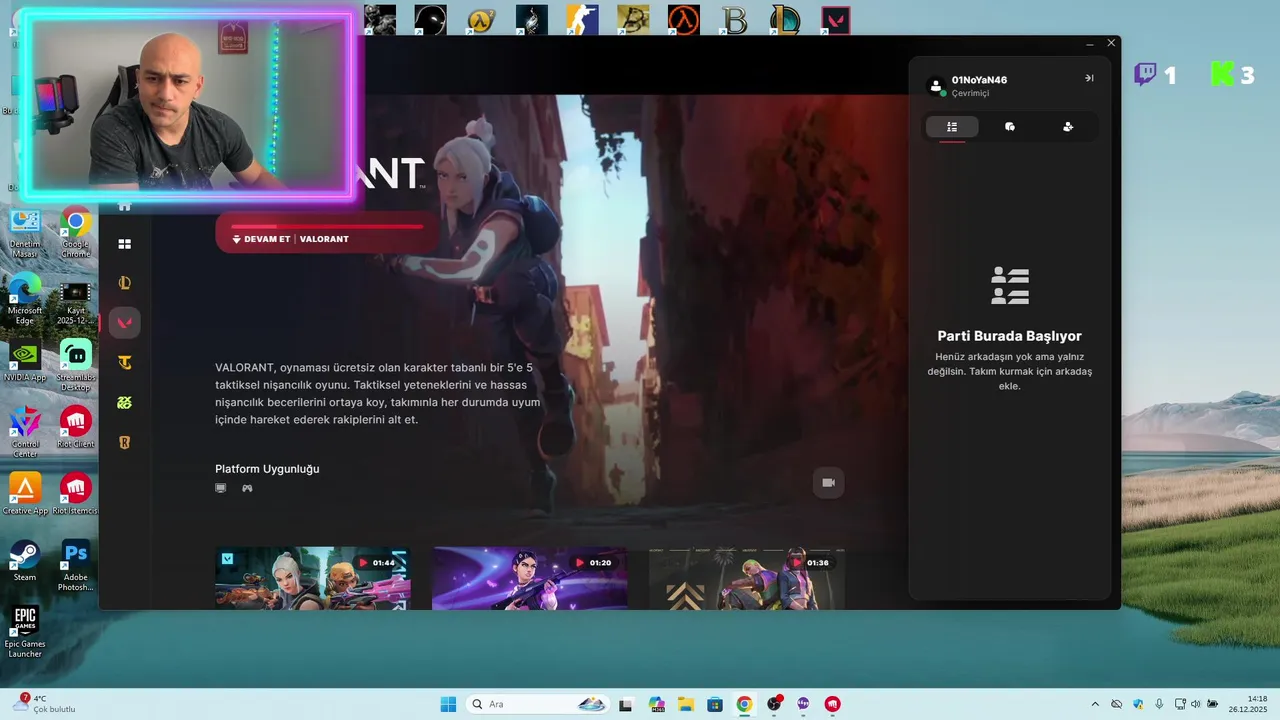Screen dimensions: 1280x720
Task: Open profile 01NoYaN46 in social panel
Action: tap(968, 85)
